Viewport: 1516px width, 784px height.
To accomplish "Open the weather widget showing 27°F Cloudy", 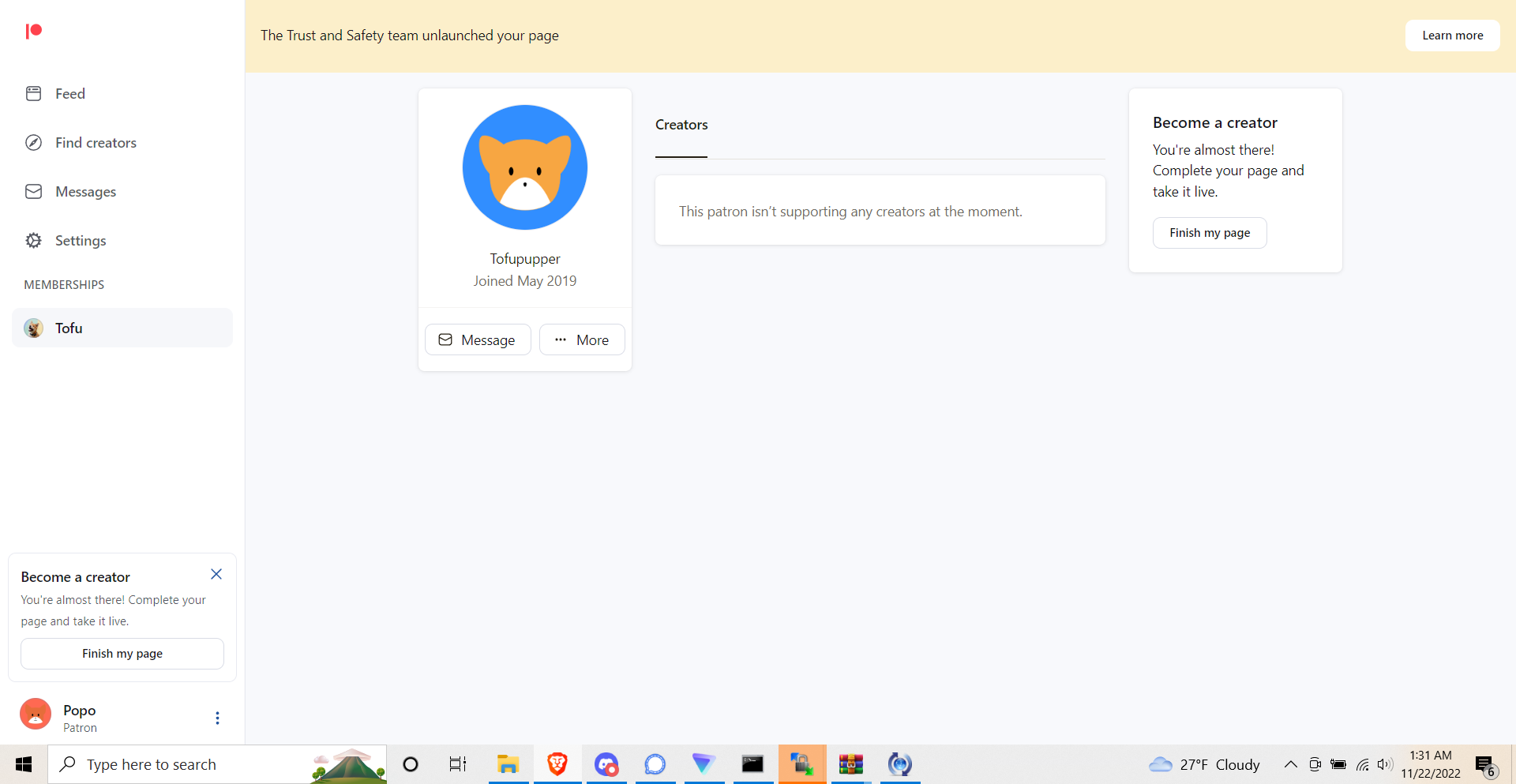I will coord(1204,764).
